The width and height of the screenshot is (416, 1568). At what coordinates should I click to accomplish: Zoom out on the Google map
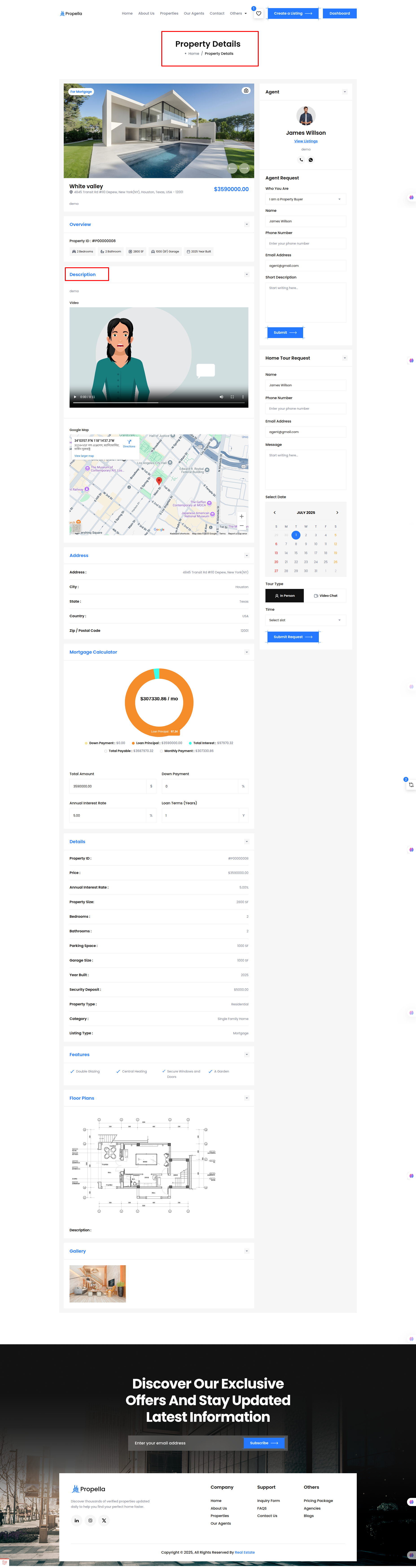click(241, 525)
